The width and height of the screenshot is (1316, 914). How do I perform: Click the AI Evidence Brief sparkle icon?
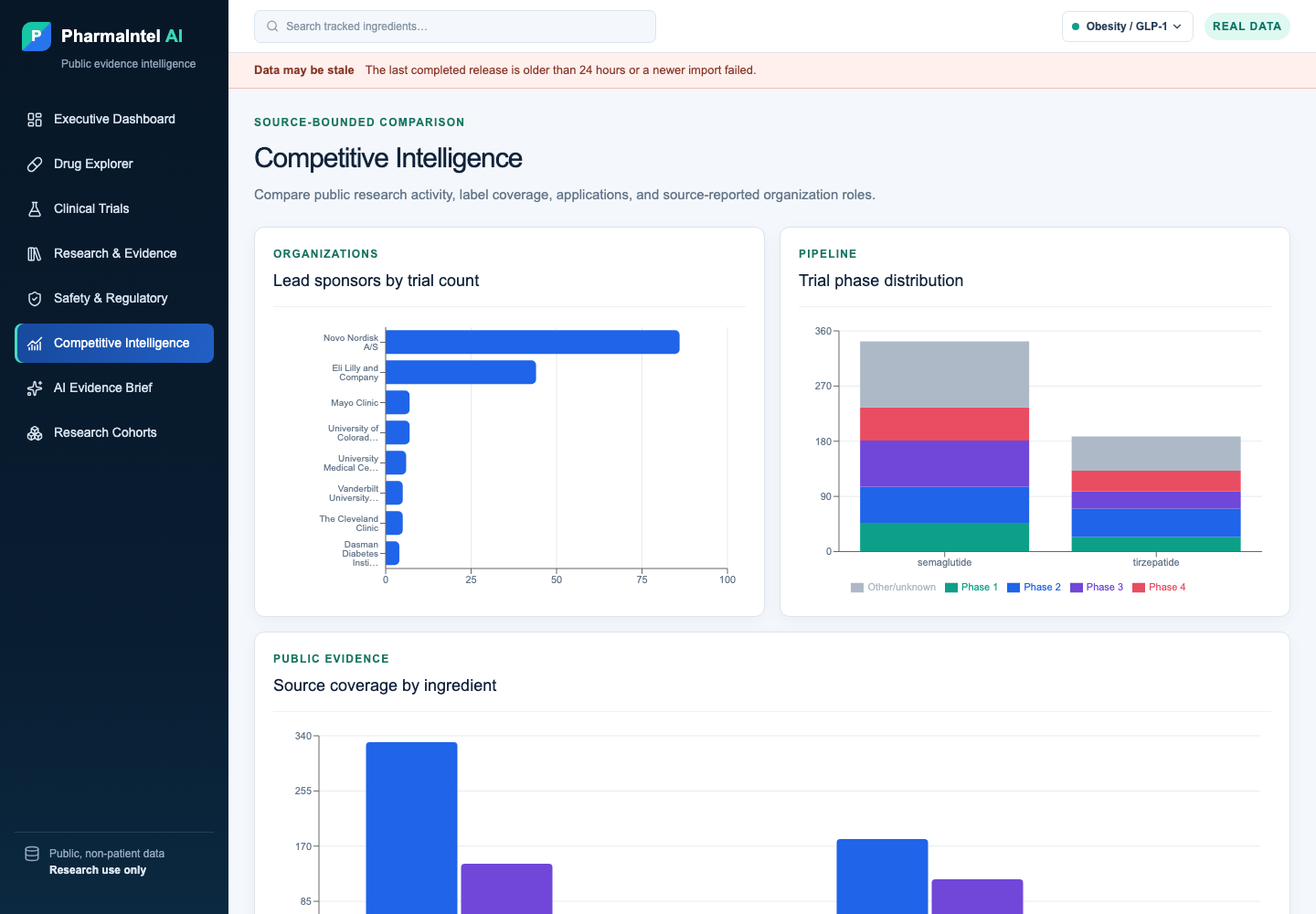point(35,388)
